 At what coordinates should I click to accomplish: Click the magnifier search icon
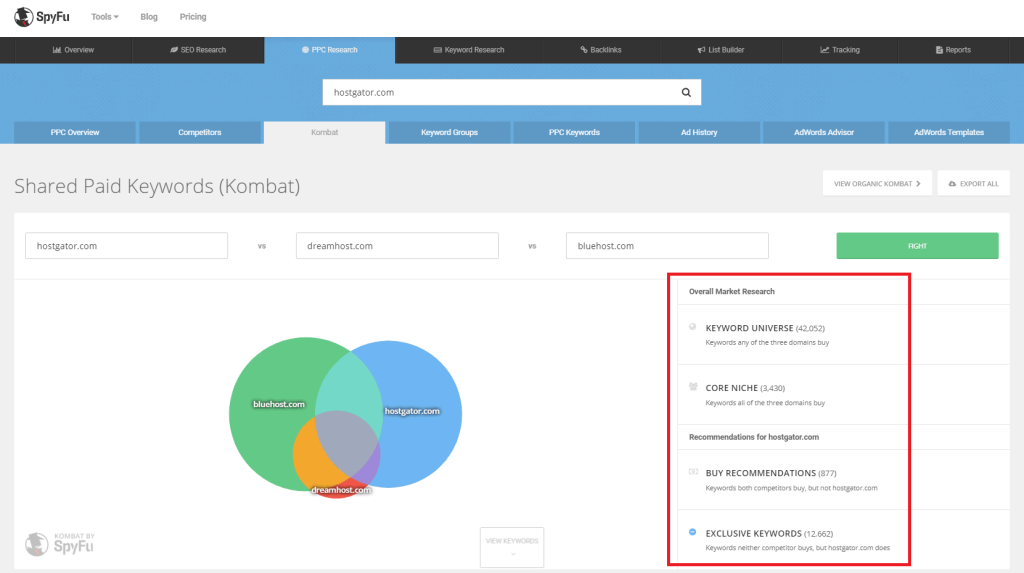point(686,92)
